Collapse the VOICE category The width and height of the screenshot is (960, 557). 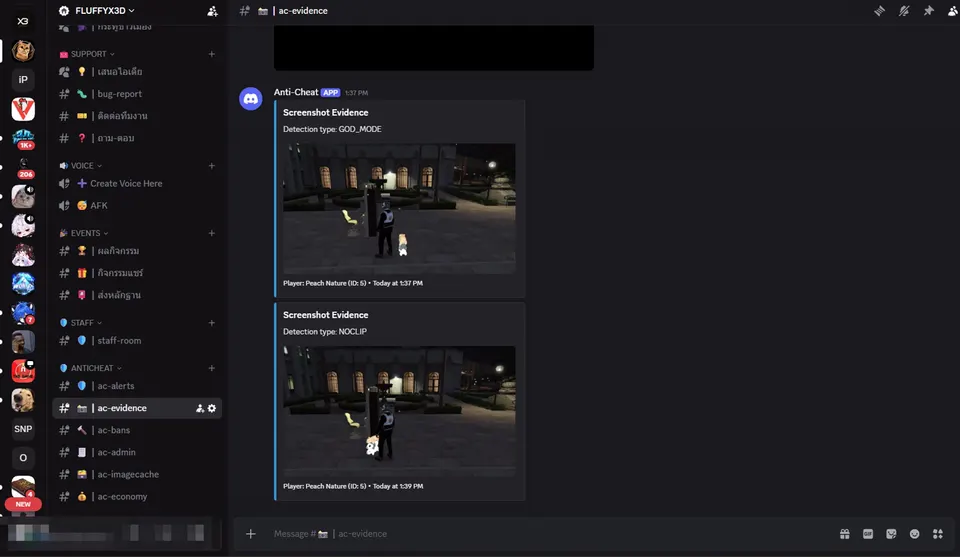(x=81, y=166)
